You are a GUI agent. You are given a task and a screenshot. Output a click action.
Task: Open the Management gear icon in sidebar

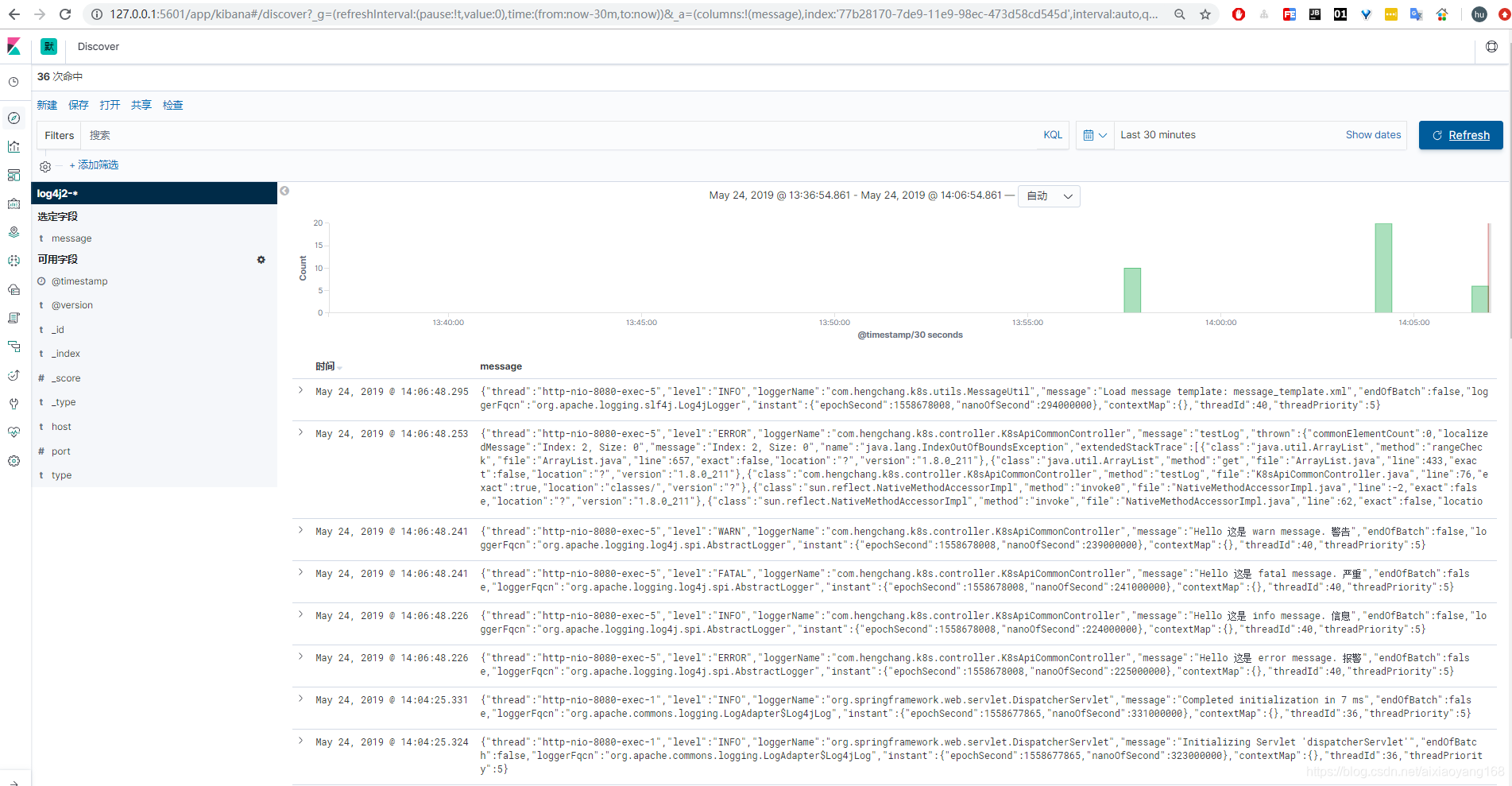tap(14, 461)
